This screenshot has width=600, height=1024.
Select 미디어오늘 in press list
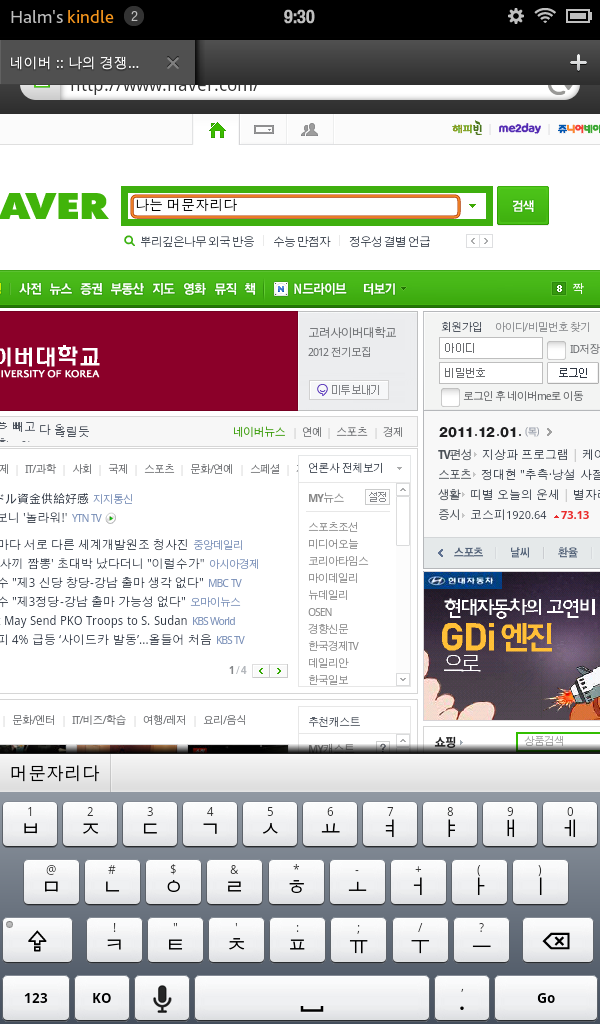tap(333, 543)
